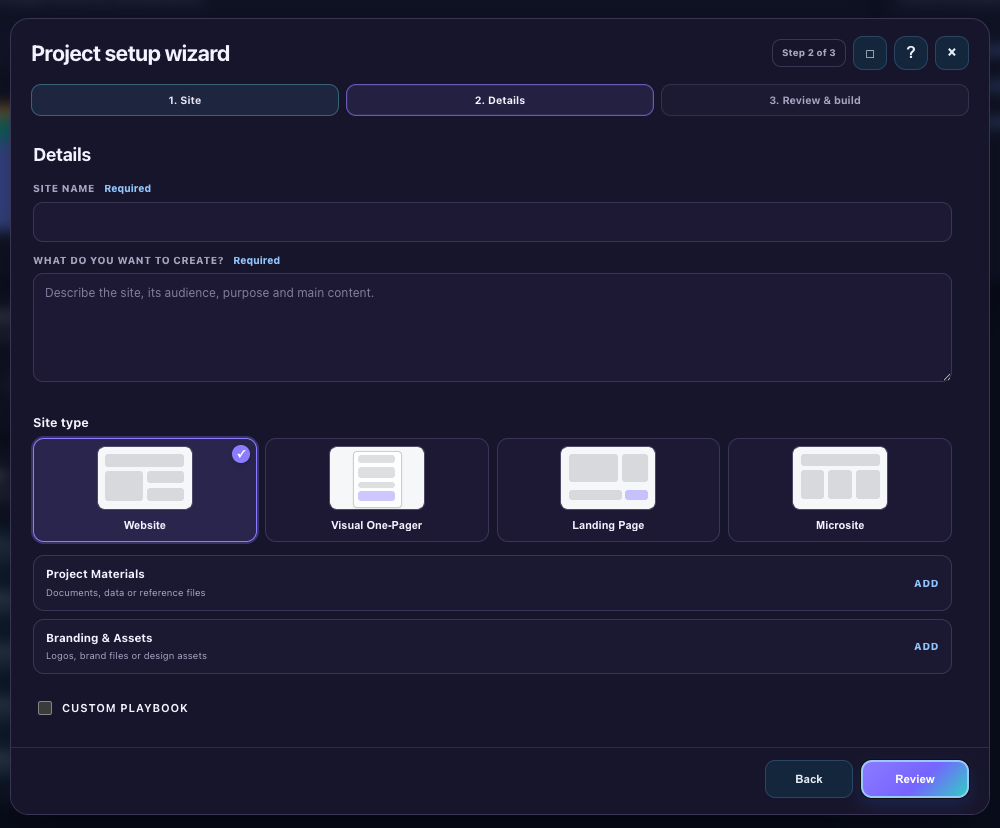Choose the Visual One-Pager site type
This screenshot has width=1000, height=828.
[x=377, y=490]
